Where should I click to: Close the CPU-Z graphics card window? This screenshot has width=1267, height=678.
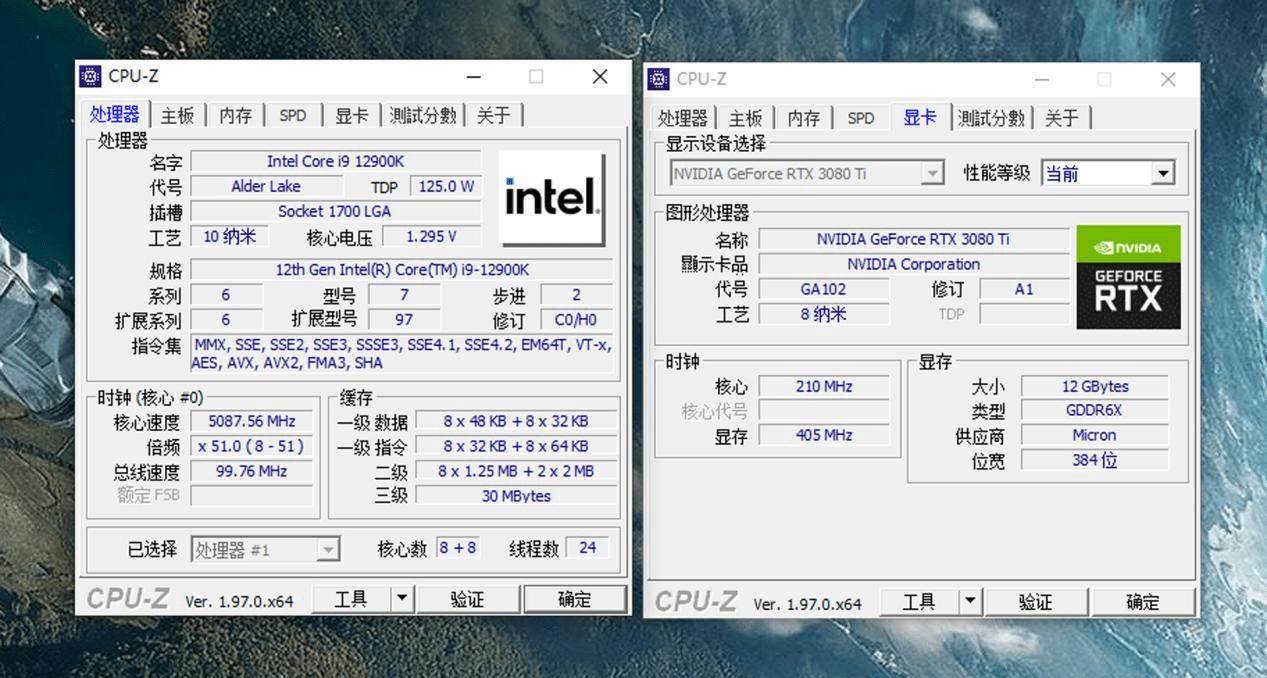pos(1167,79)
